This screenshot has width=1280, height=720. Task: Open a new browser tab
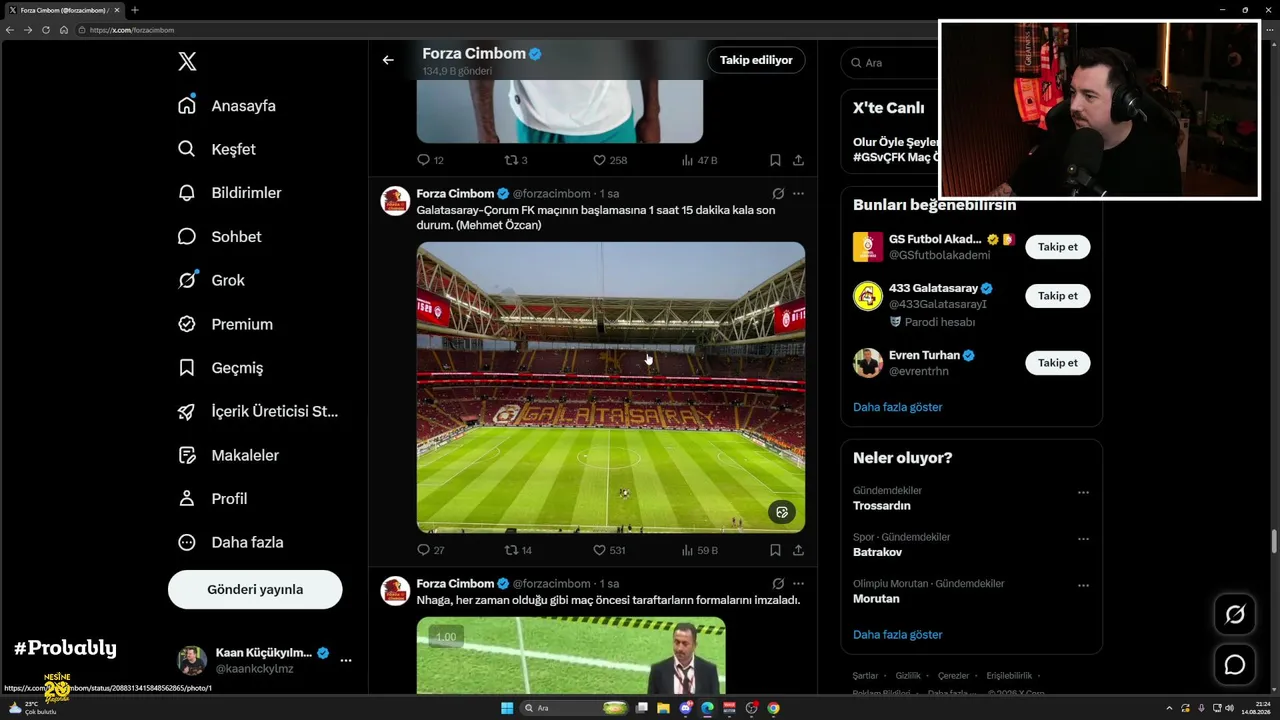(135, 10)
